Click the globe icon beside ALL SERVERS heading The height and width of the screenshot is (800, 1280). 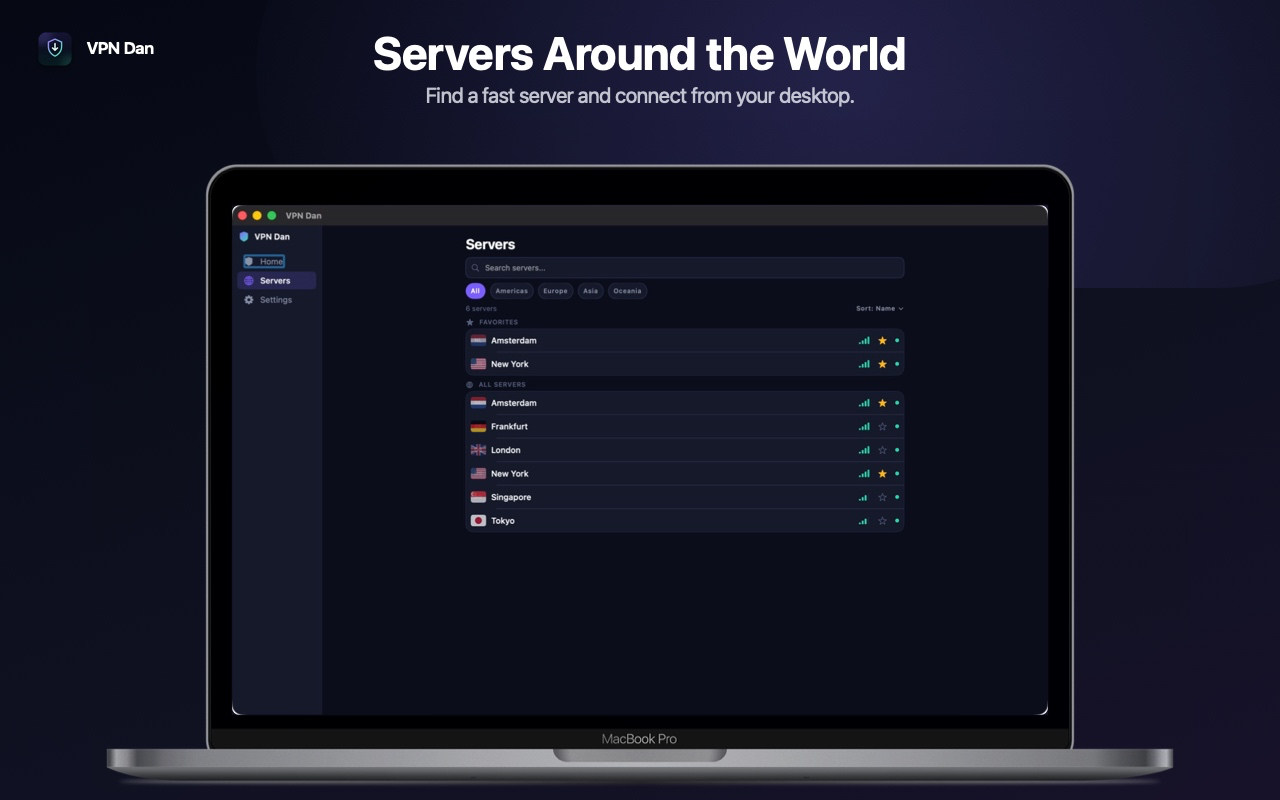[x=470, y=385]
